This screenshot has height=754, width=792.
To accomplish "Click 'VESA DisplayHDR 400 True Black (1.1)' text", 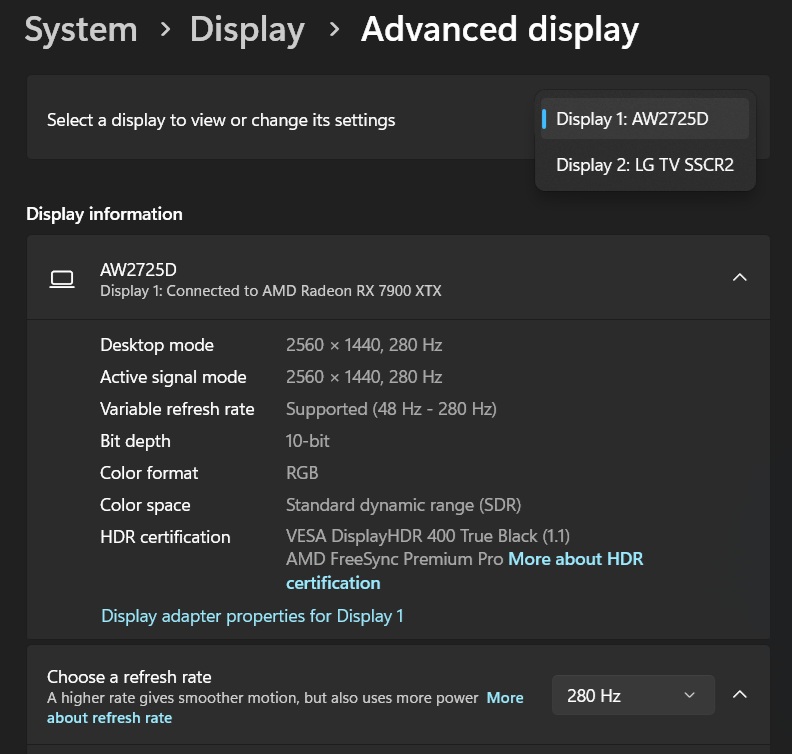I will pos(428,536).
